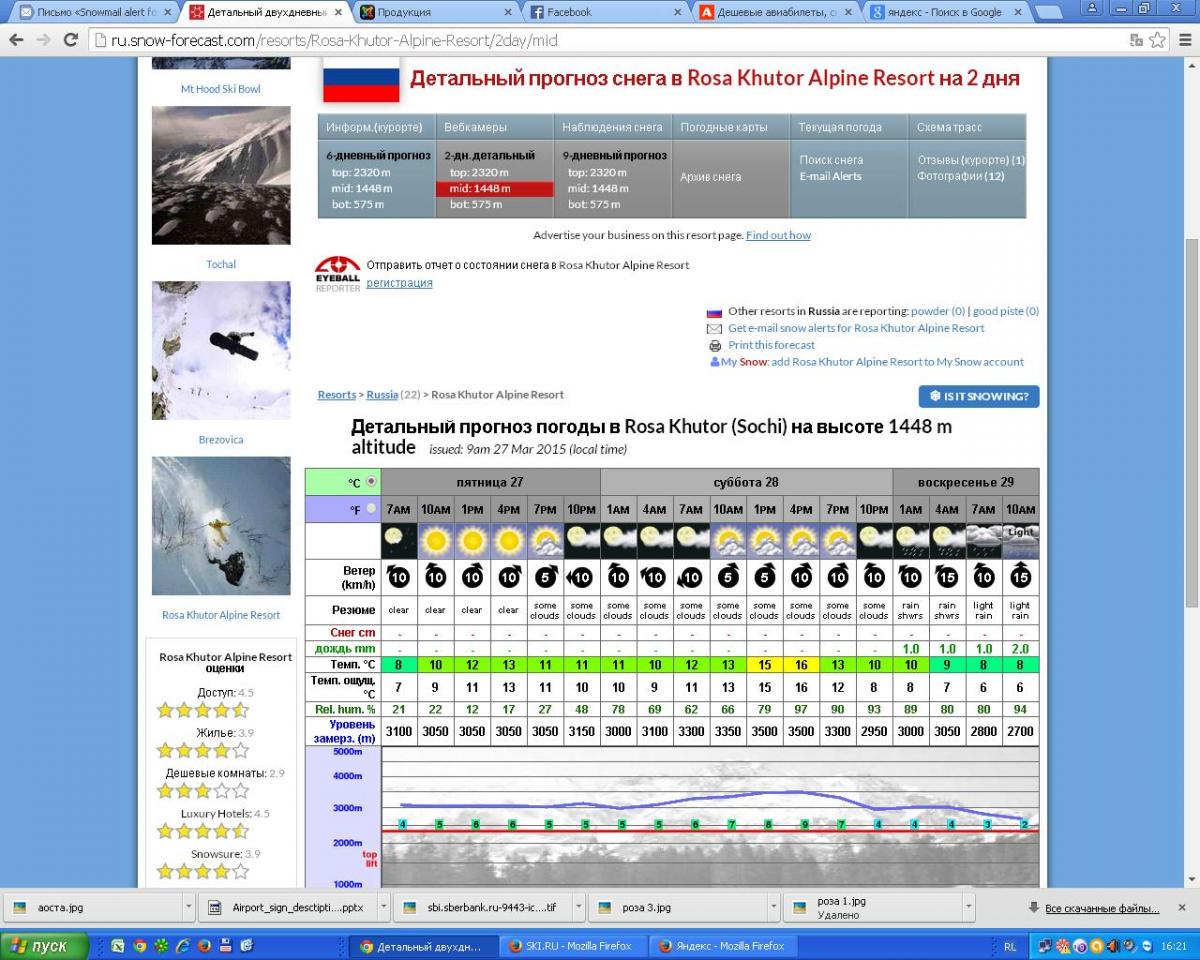Click the Rosa Khutor Alpine Resort skier thumbnail
This screenshot has height=960, width=1200.
point(221,526)
